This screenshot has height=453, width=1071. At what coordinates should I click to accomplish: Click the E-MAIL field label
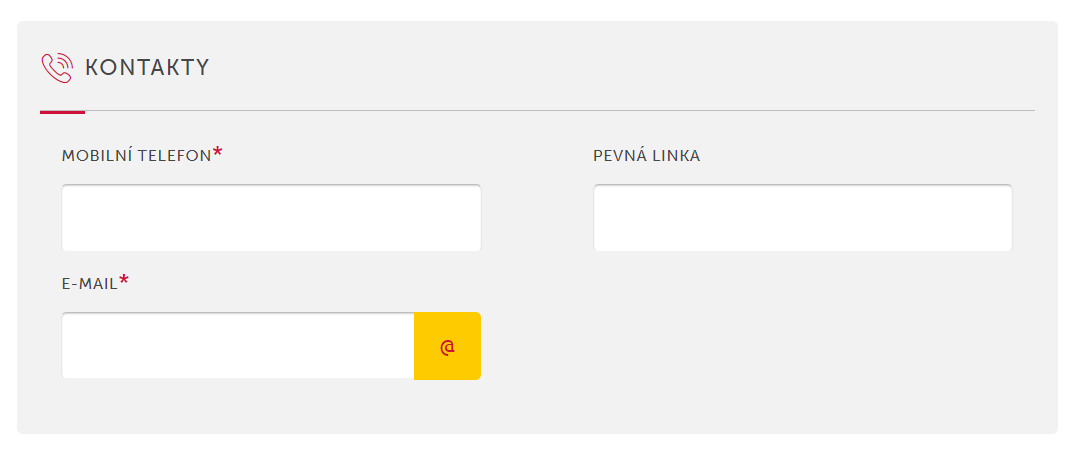click(x=89, y=284)
